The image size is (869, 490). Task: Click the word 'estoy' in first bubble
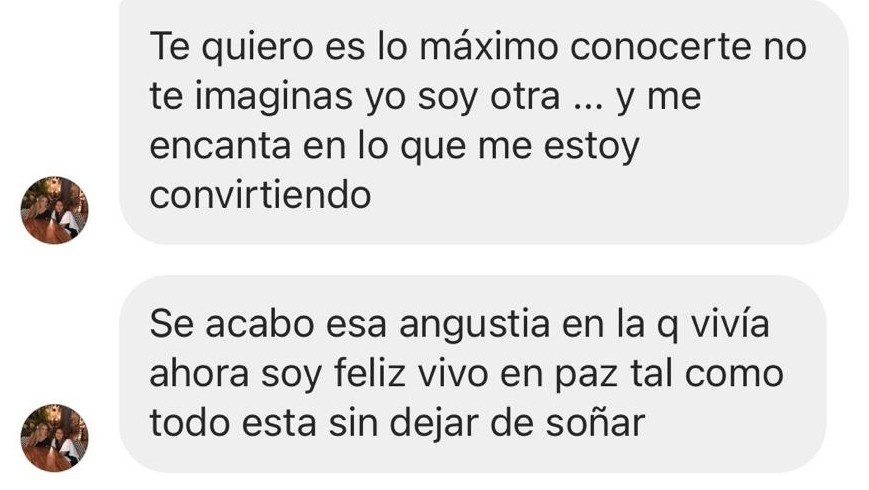pos(591,147)
